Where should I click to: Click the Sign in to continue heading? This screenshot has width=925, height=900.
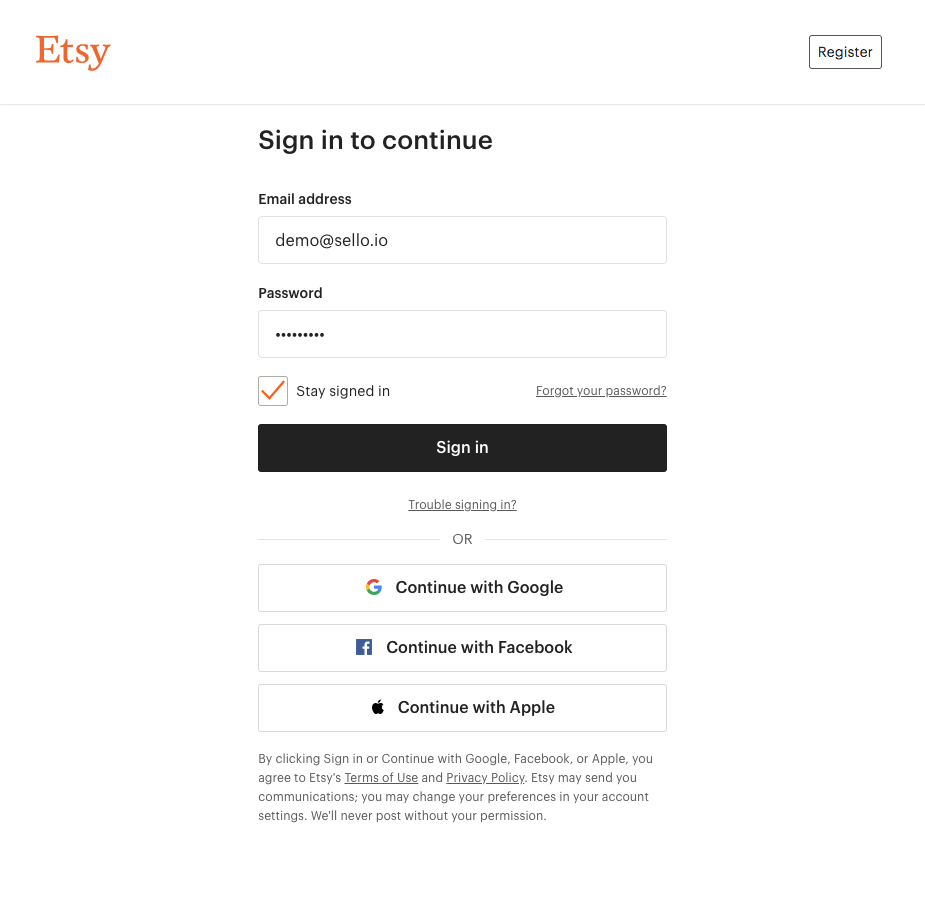[375, 140]
